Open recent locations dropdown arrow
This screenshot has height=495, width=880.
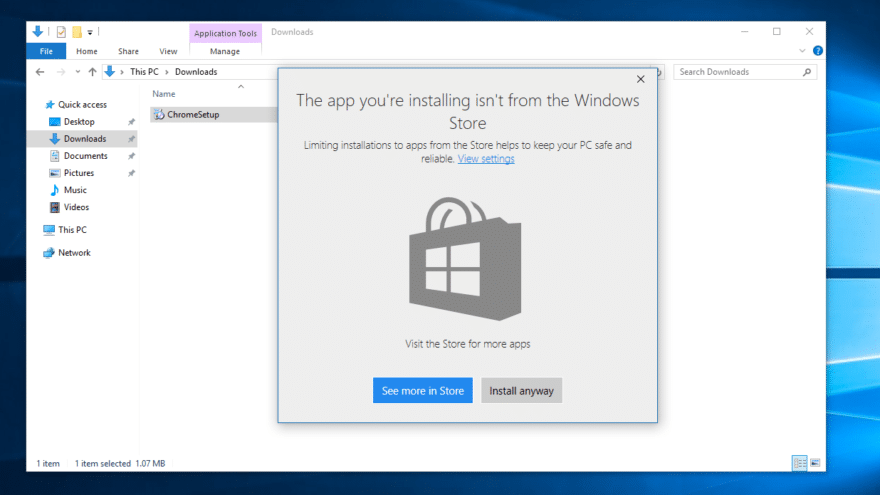tap(77, 72)
